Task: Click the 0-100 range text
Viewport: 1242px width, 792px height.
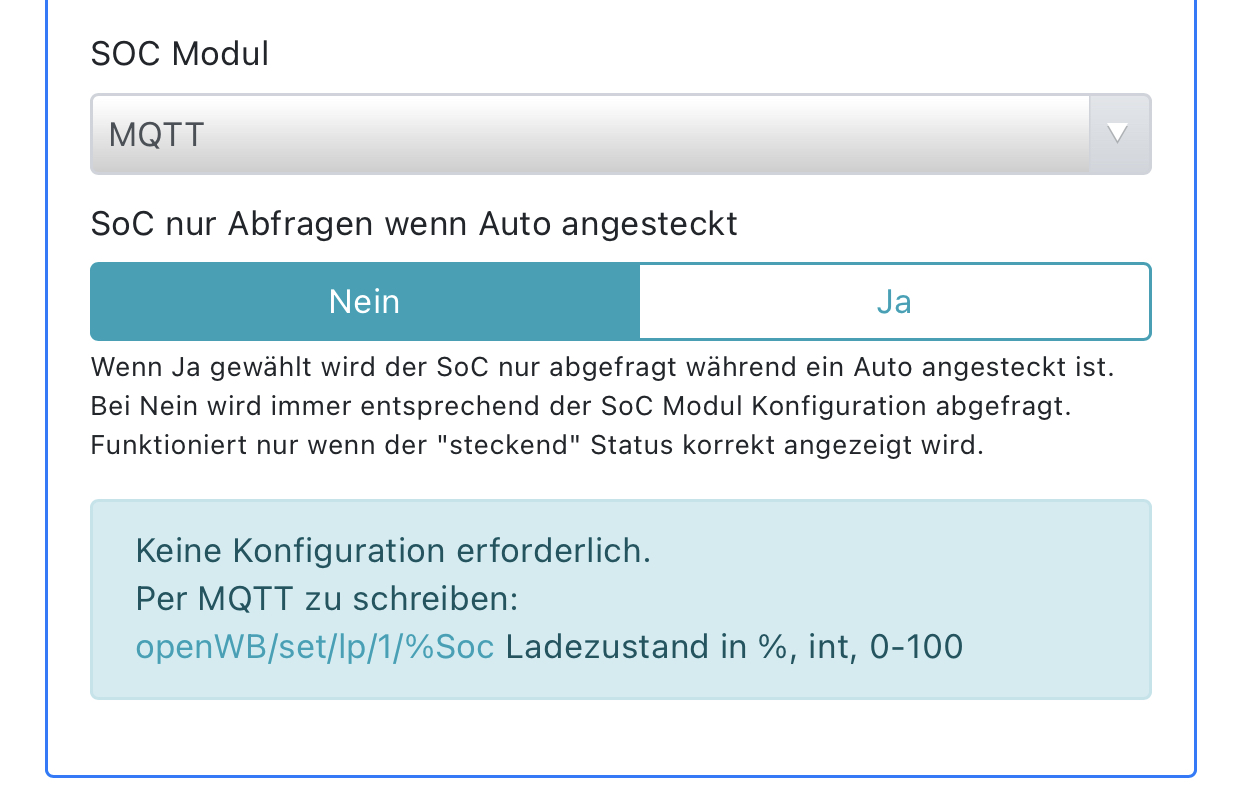Action: [x=916, y=647]
